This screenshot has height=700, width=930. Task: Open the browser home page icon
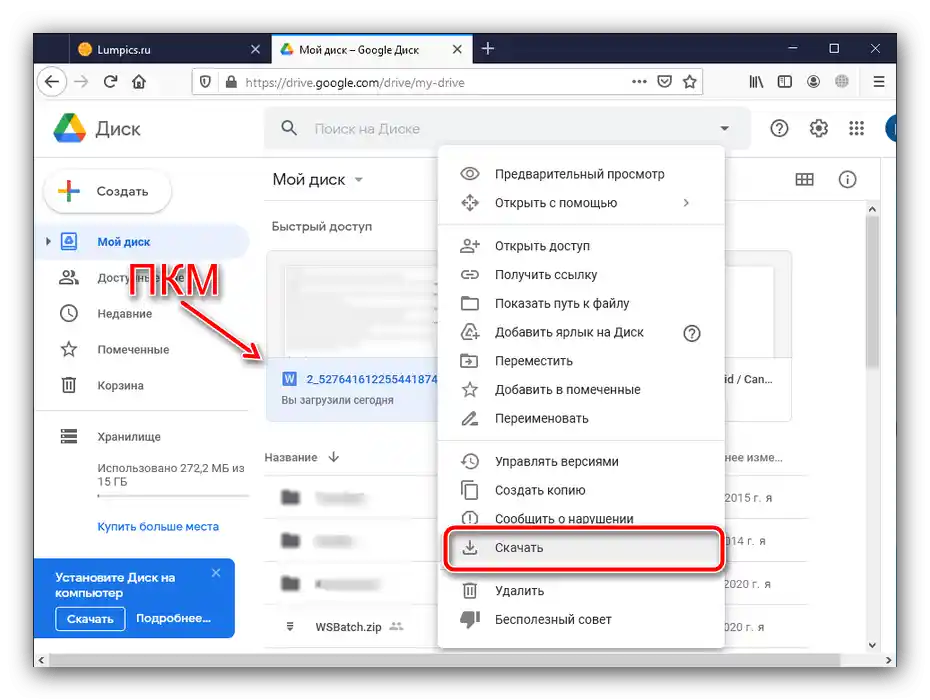[139, 82]
